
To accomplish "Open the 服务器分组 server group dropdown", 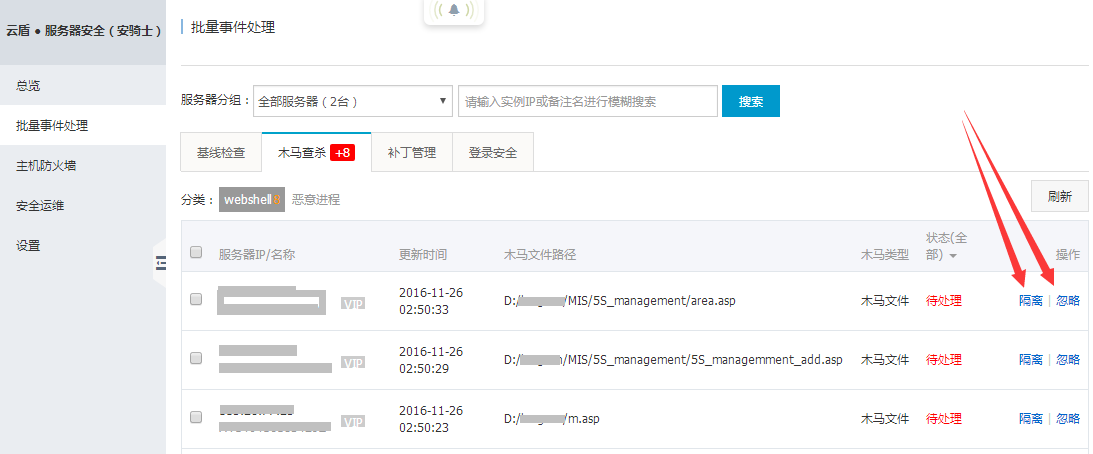I will point(353,101).
